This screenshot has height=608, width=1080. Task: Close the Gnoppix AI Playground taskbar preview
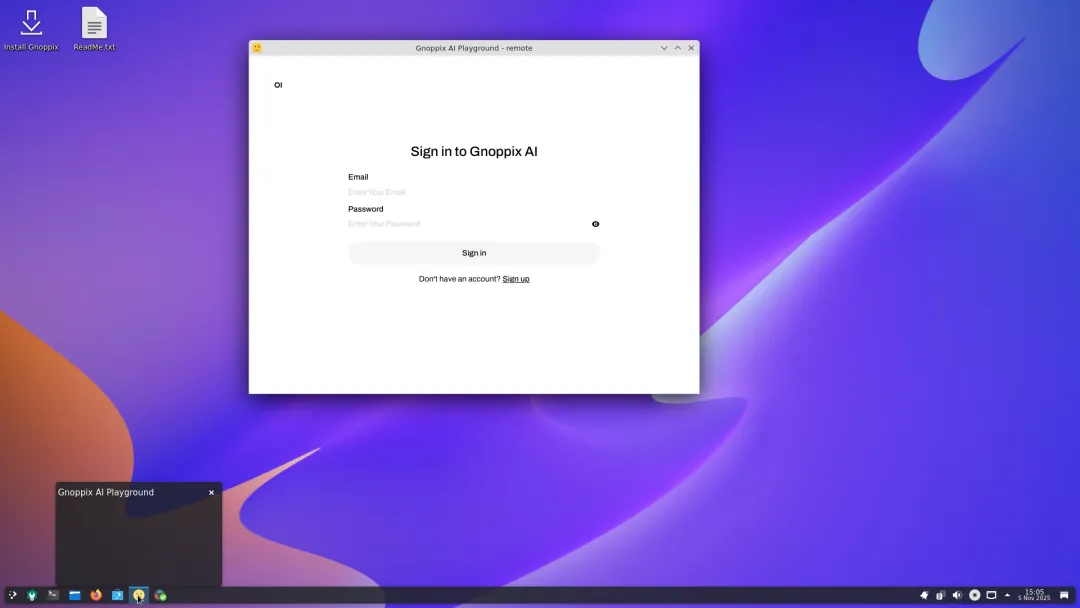[211, 492]
